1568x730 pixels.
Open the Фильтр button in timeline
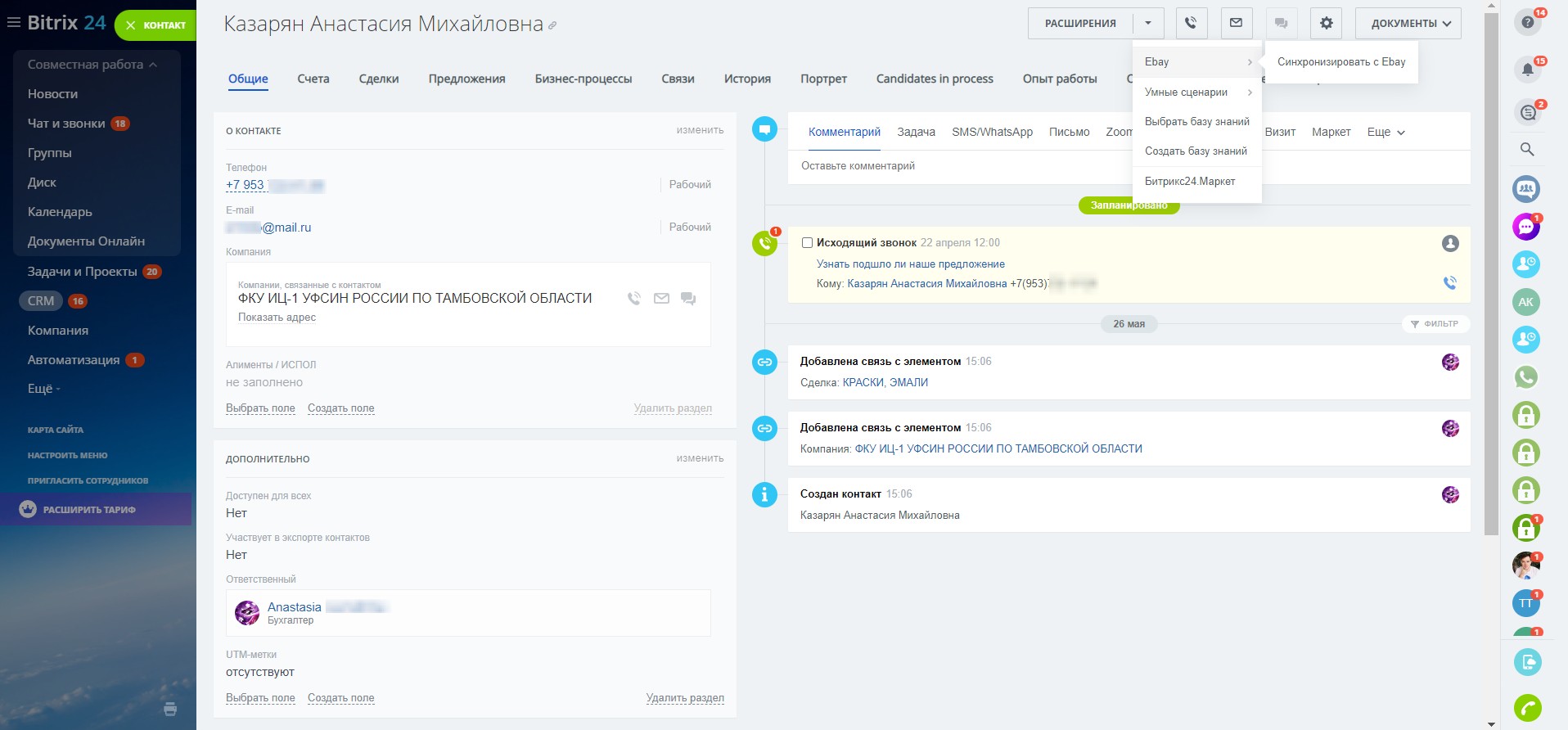tap(1435, 324)
